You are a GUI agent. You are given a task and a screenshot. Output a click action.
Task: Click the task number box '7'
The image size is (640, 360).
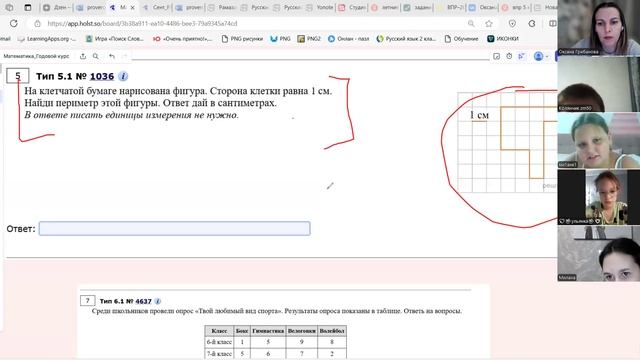tap(87, 301)
